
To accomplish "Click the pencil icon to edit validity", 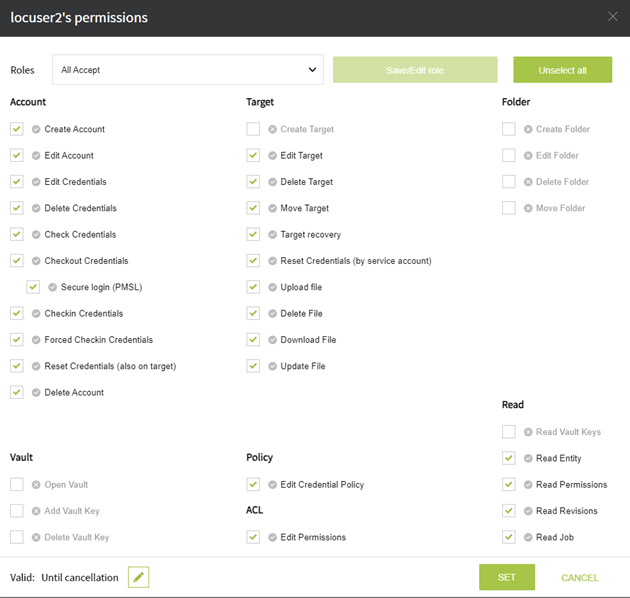I will click(139, 577).
